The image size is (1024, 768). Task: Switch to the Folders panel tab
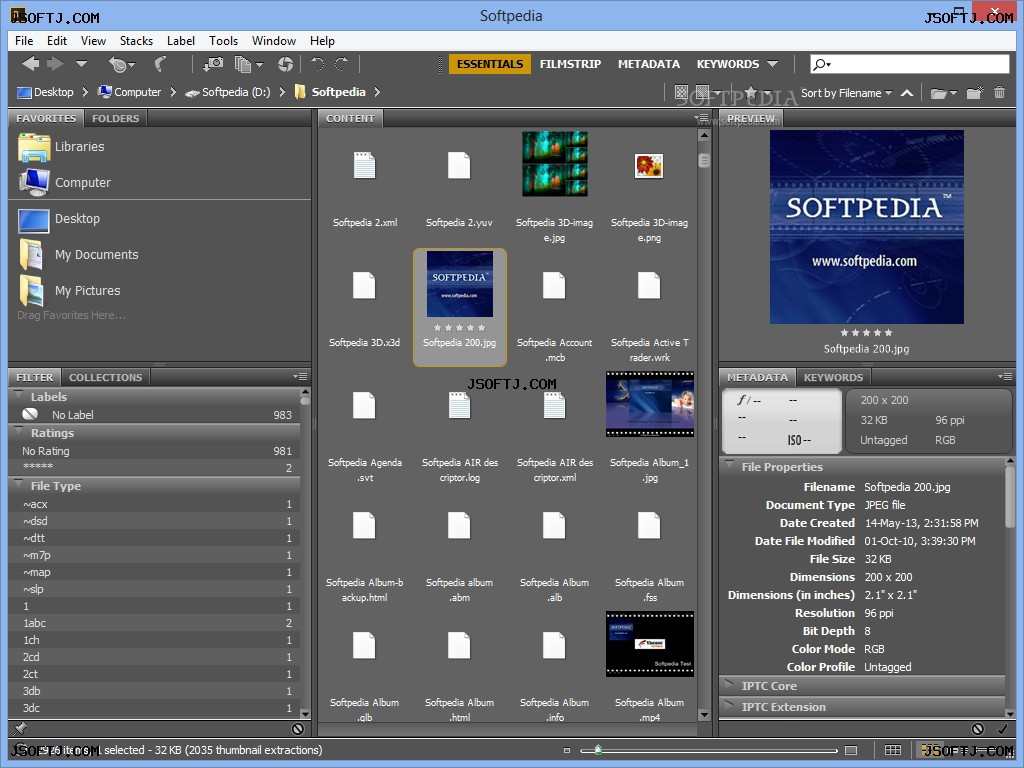pos(115,118)
